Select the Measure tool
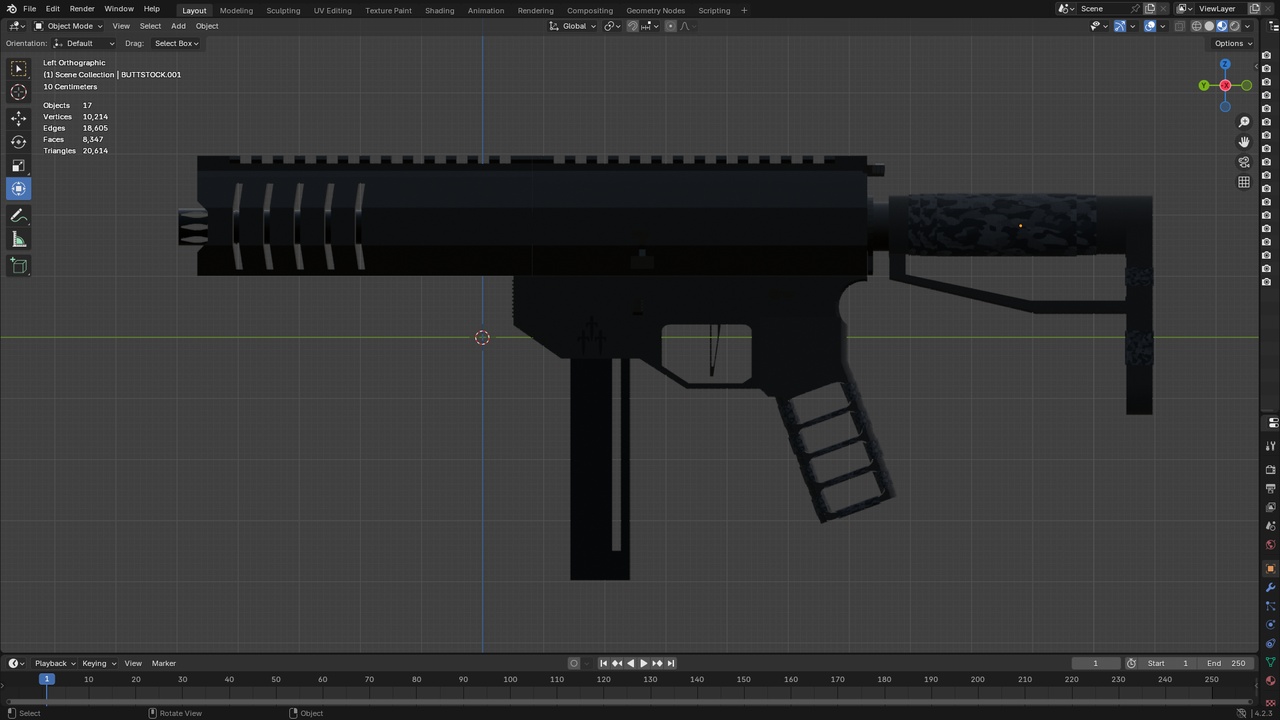Viewport: 1280px width, 720px height. (19, 240)
